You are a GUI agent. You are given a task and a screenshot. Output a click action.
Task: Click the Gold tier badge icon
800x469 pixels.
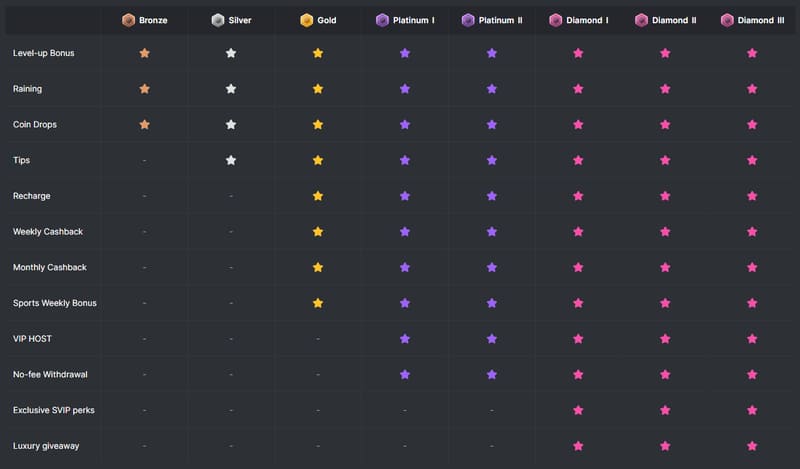(307, 20)
